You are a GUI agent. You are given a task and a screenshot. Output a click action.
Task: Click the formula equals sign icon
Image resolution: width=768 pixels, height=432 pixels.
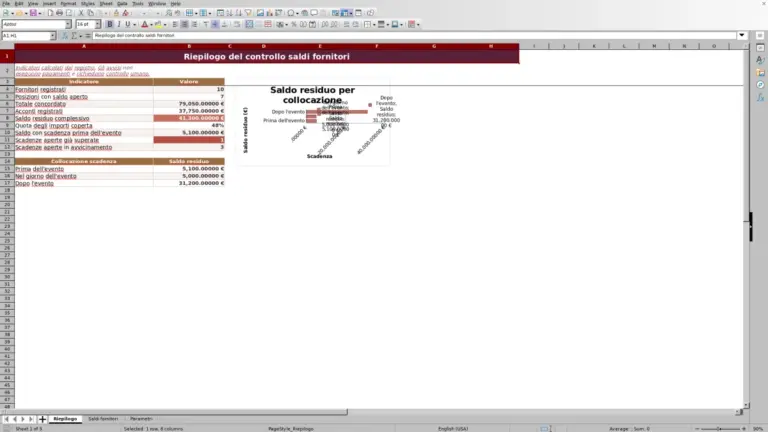(x=88, y=36)
